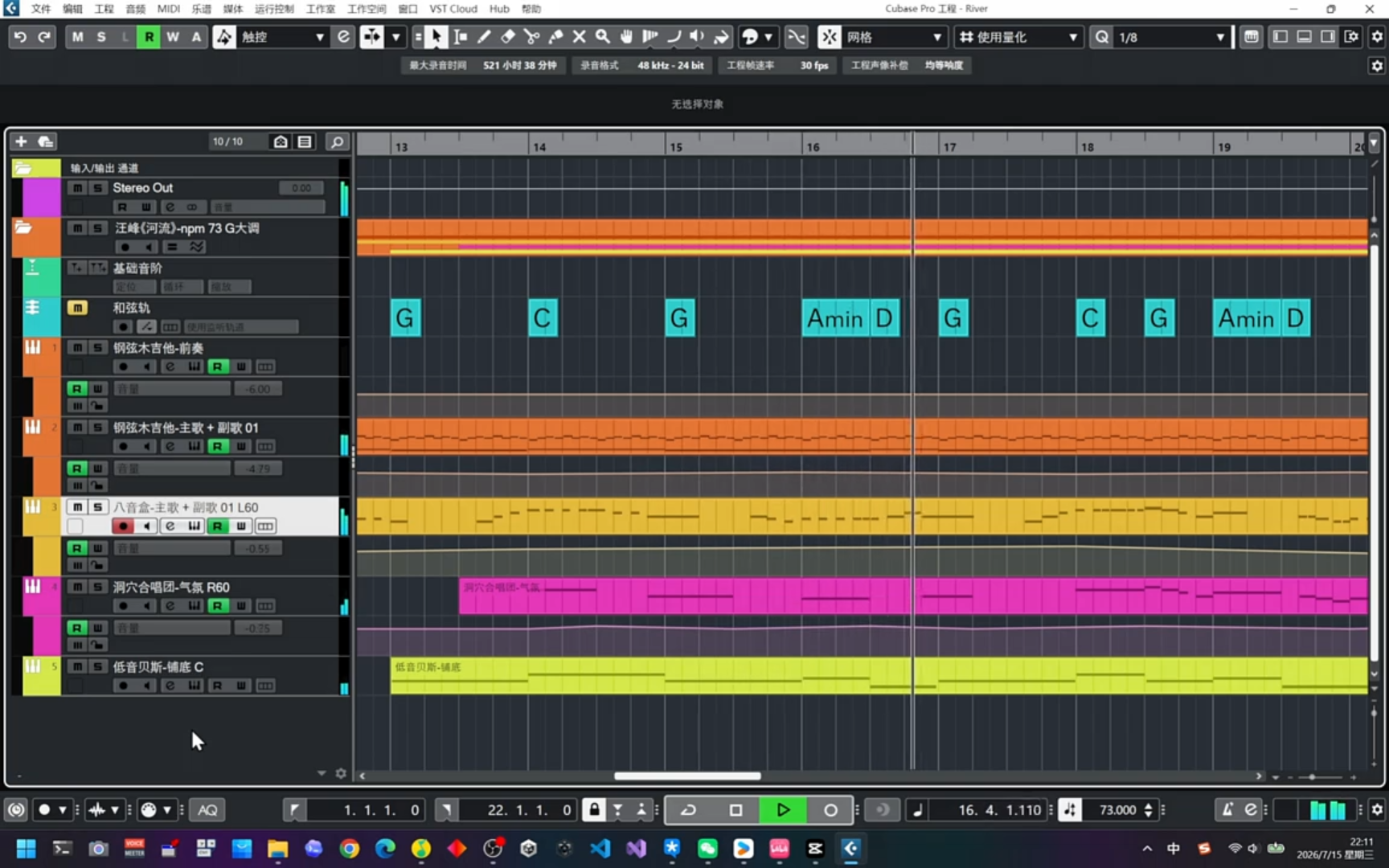The width and height of the screenshot is (1389, 868).
Task: Toggle global Solo S state button
Action: pos(101,37)
